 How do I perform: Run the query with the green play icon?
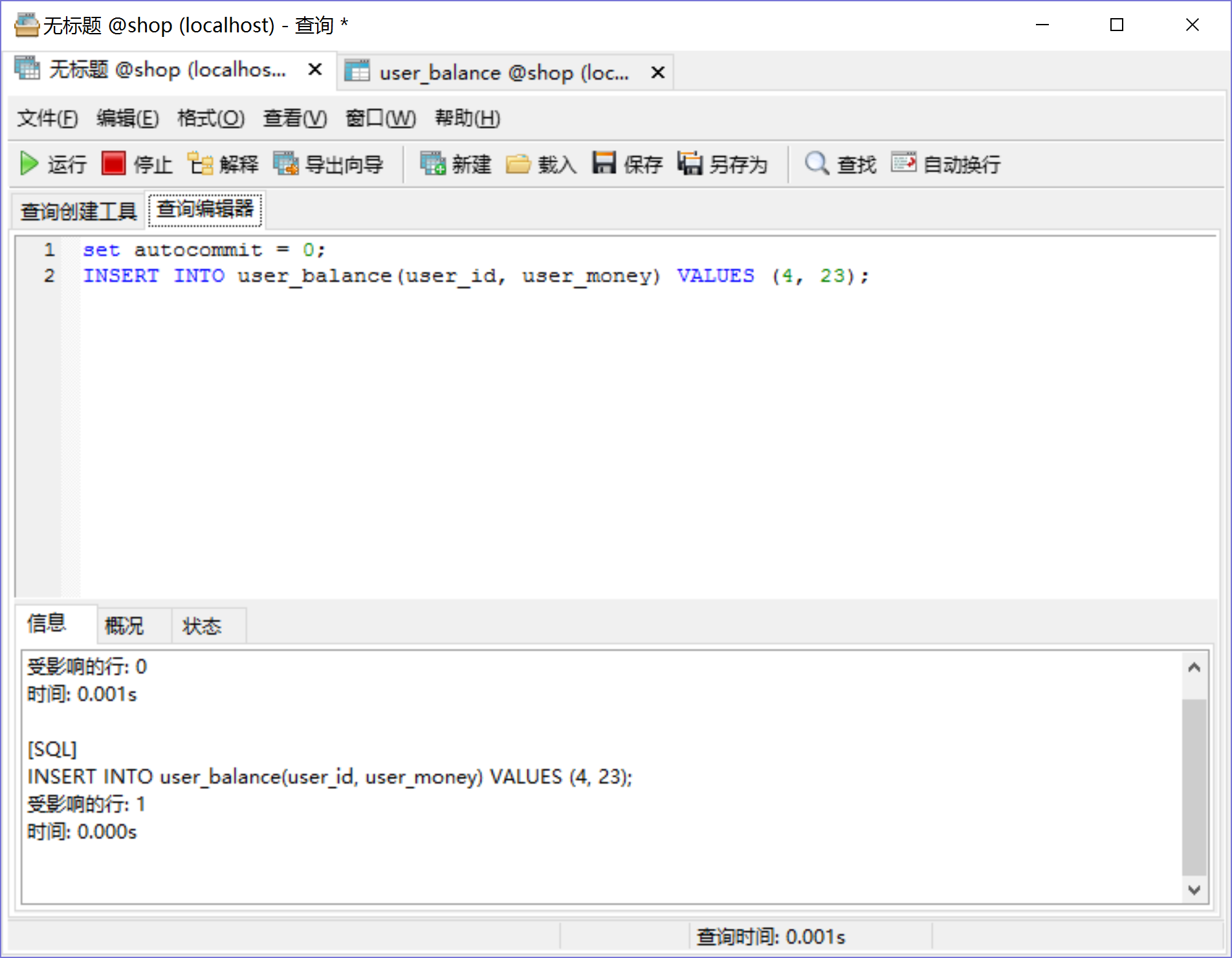(x=29, y=164)
